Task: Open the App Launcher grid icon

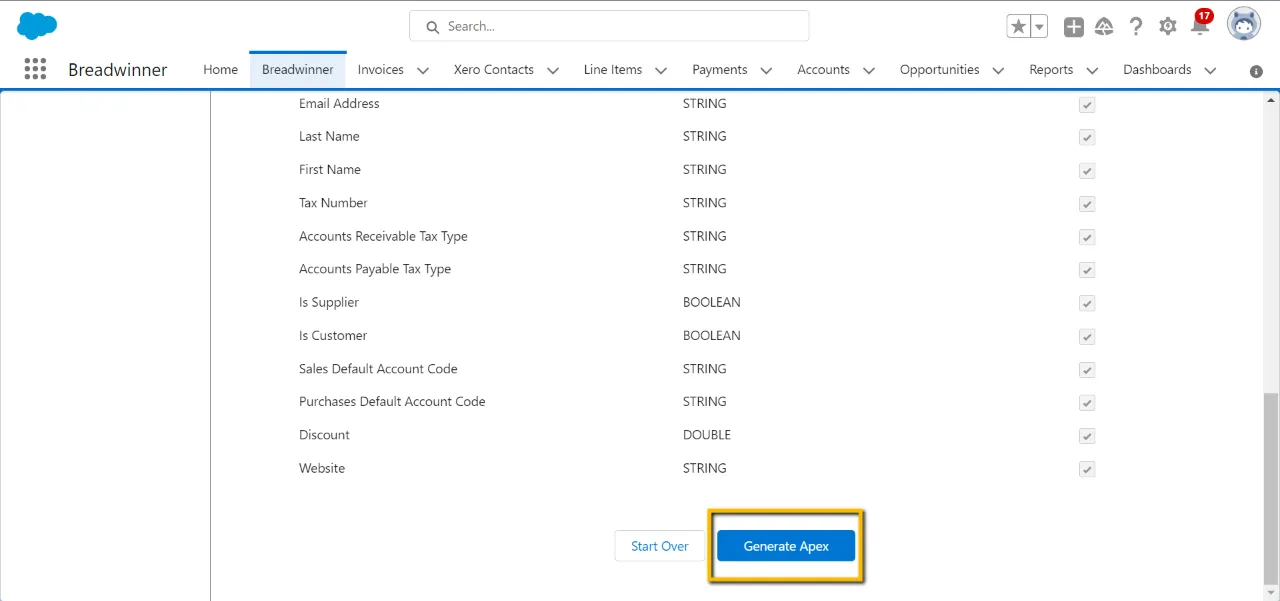Action: coord(35,69)
